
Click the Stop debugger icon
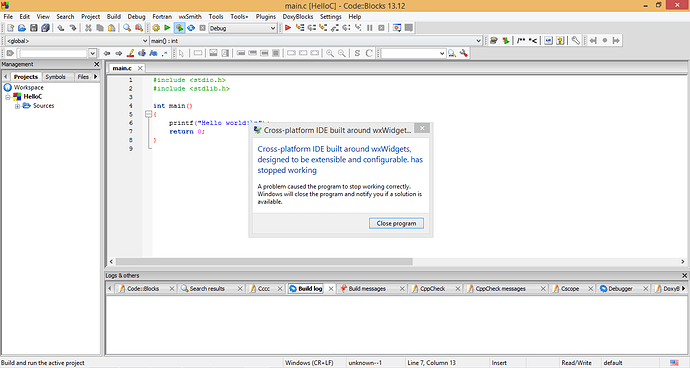(x=381, y=28)
